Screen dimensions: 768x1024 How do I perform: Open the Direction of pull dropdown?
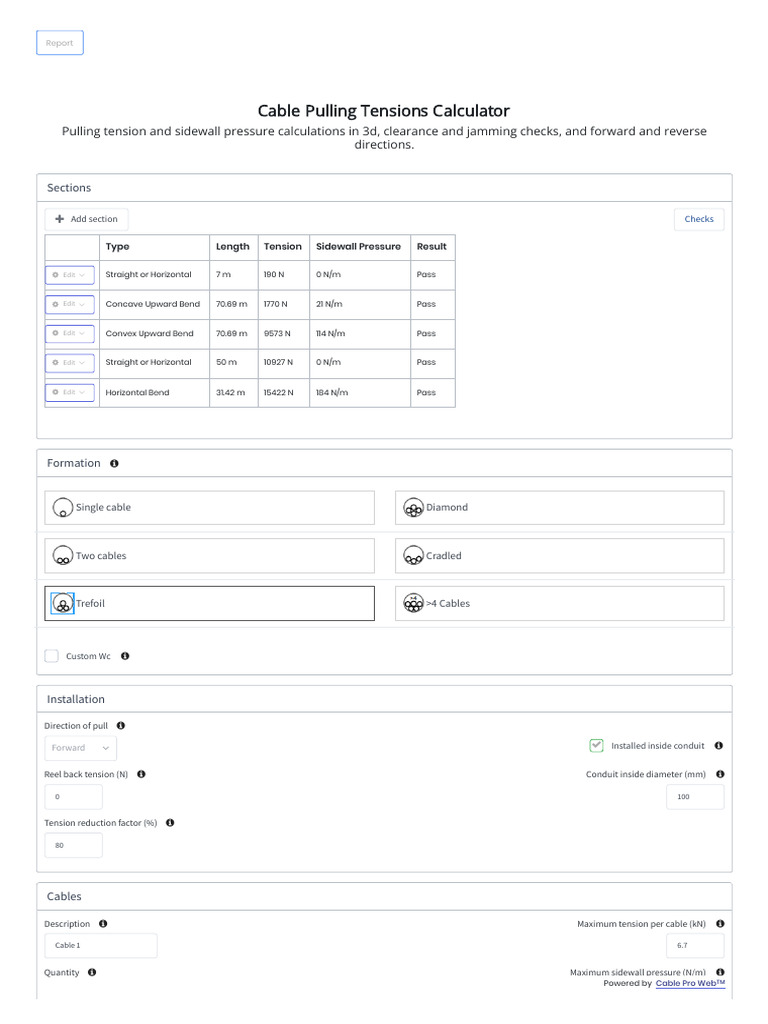click(81, 748)
